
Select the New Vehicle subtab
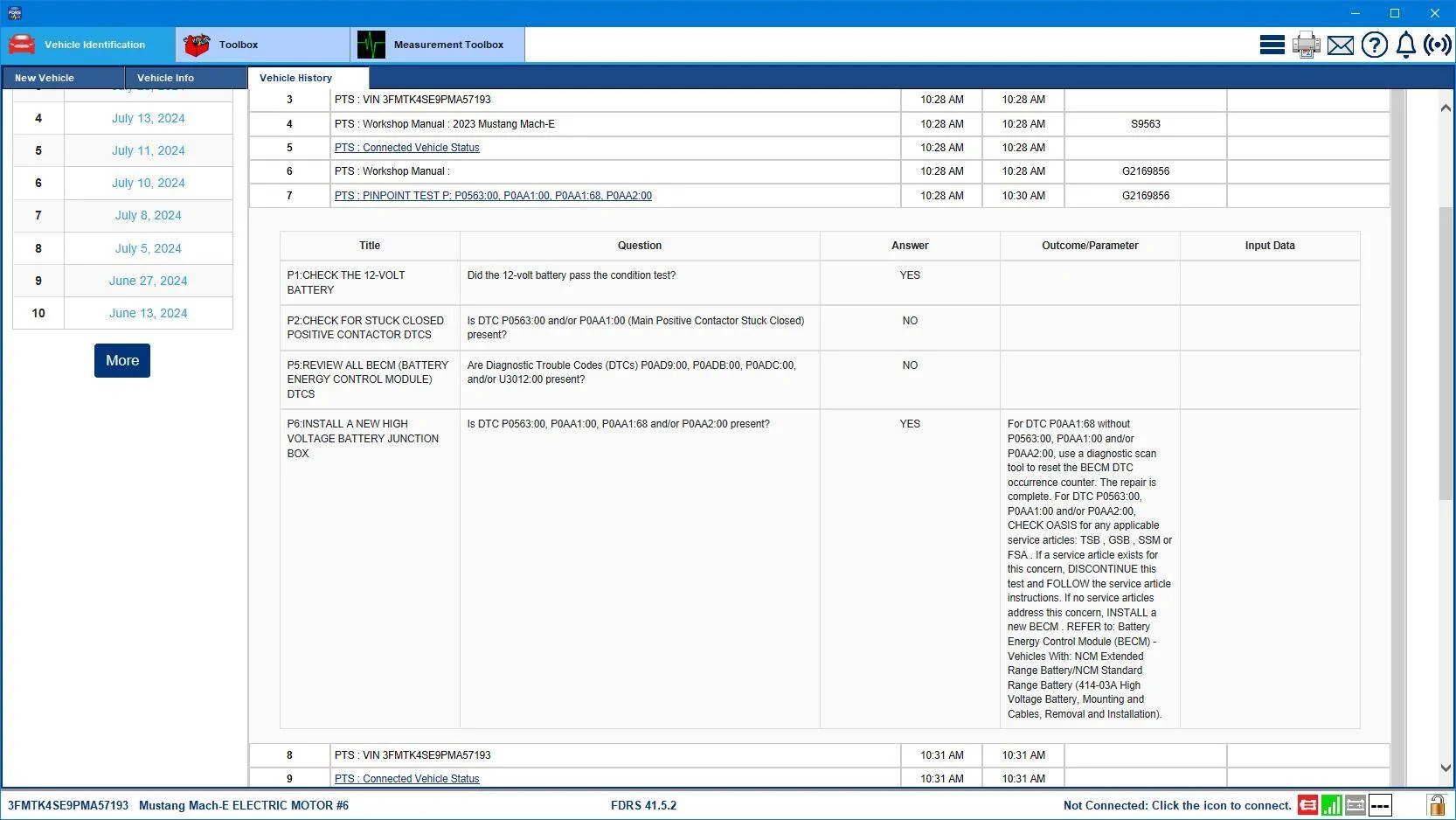[63, 78]
